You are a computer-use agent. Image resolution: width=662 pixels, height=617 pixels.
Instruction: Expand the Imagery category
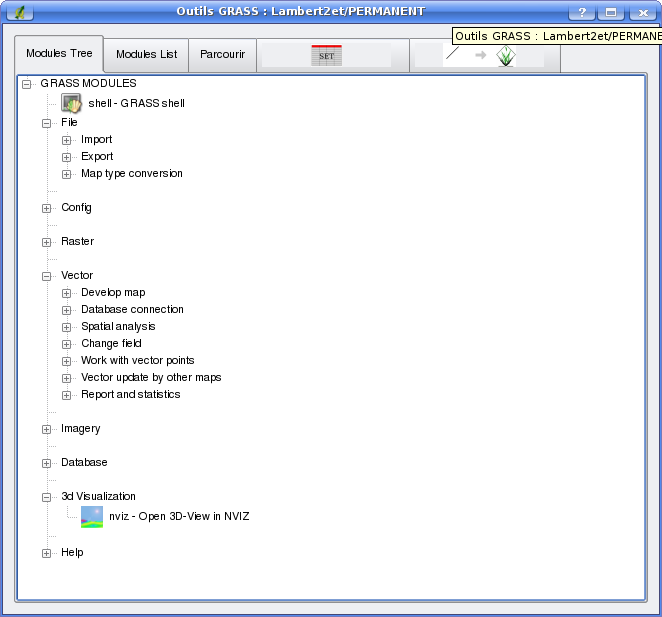pyautogui.click(x=47, y=429)
